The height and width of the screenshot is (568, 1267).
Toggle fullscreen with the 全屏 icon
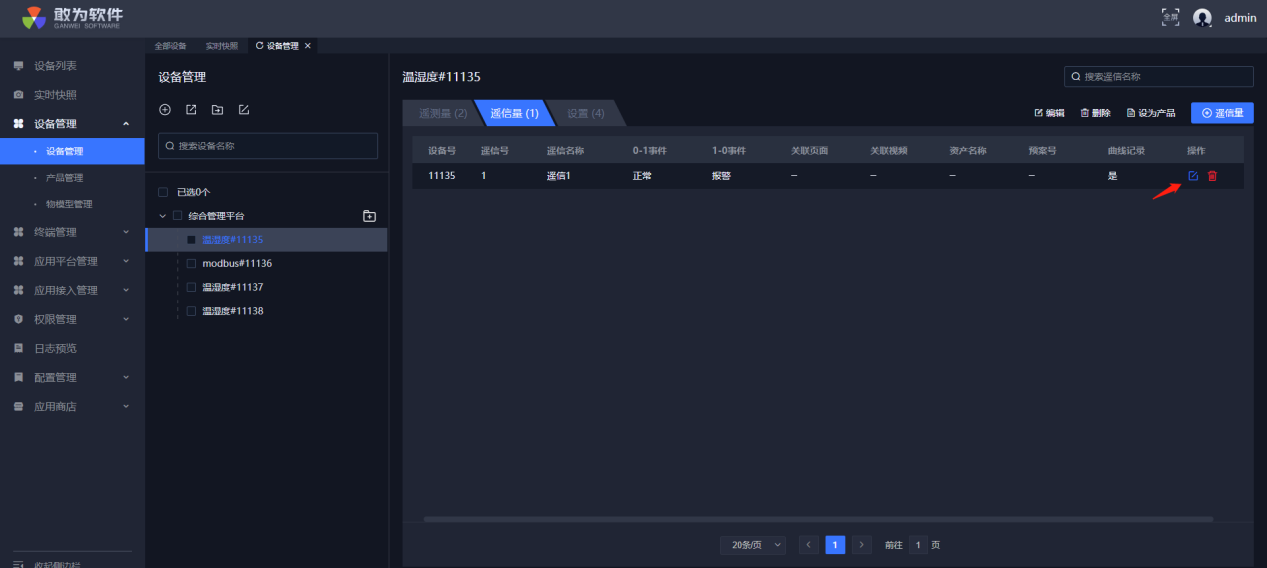(x=1170, y=17)
